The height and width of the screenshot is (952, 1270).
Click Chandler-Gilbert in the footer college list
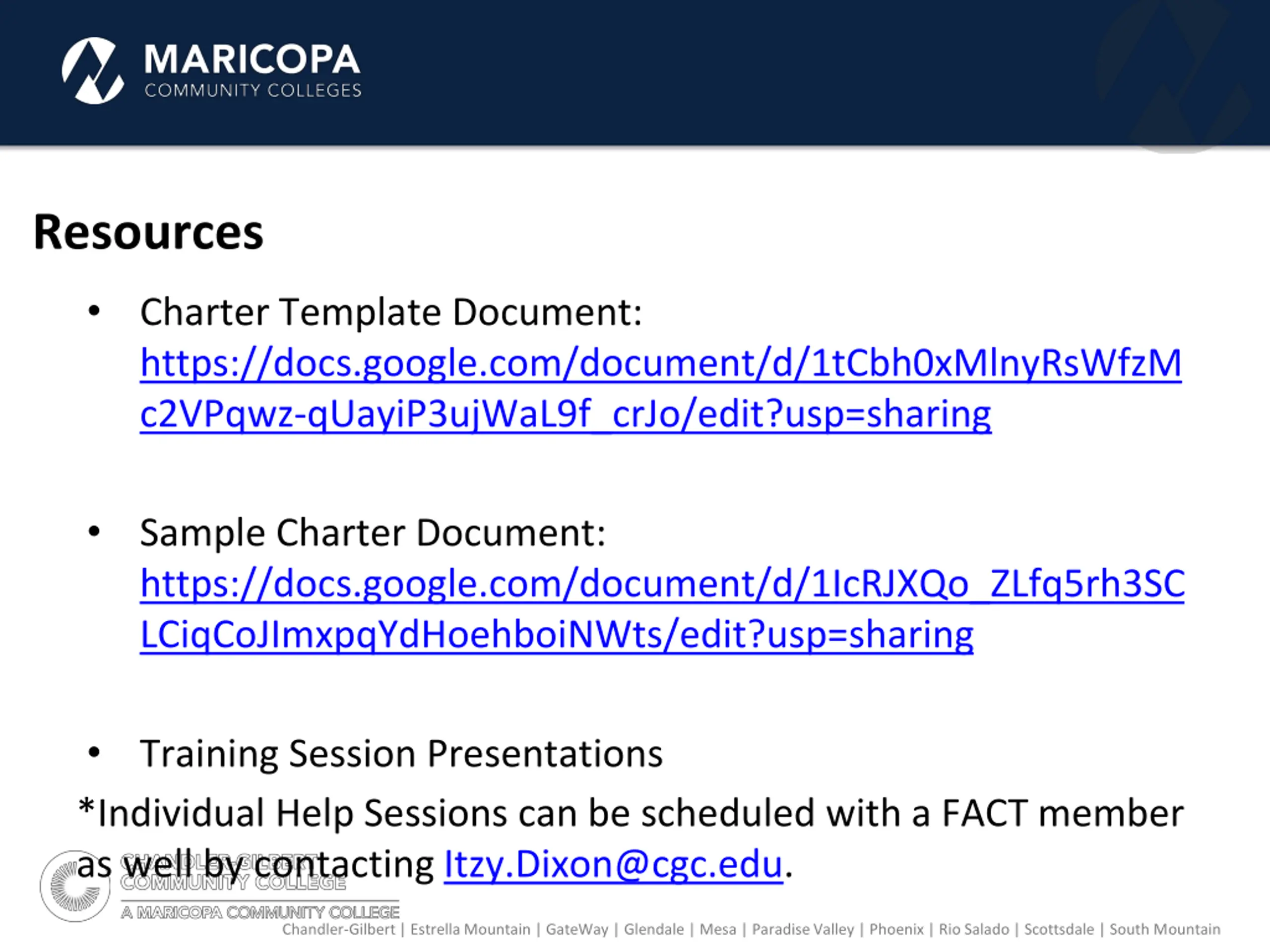339,930
